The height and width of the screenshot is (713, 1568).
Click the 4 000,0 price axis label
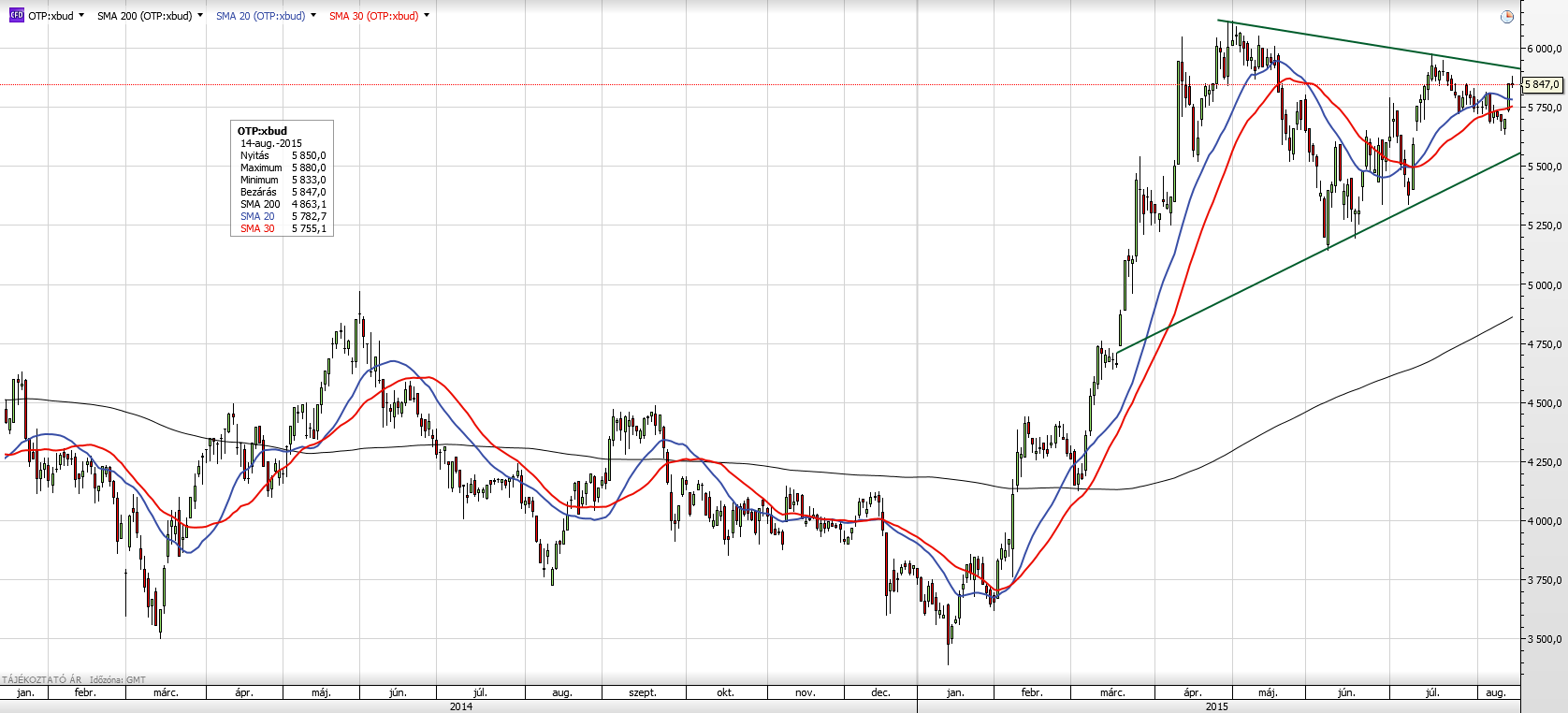pyautogui.click(x=1545, y=521)
